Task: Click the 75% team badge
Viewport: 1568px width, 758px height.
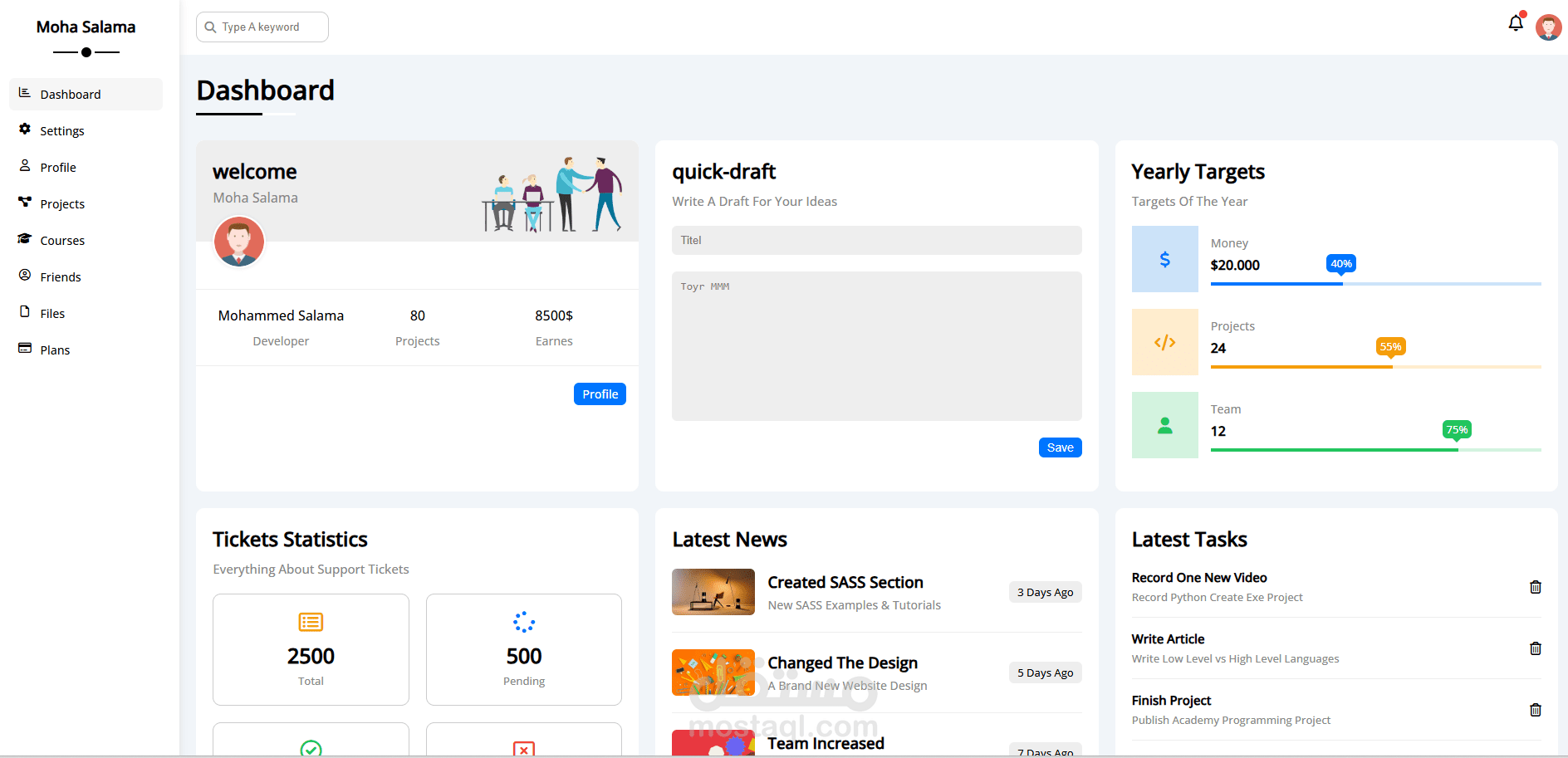Action: pyautogui.click(x=1457, y=429)
